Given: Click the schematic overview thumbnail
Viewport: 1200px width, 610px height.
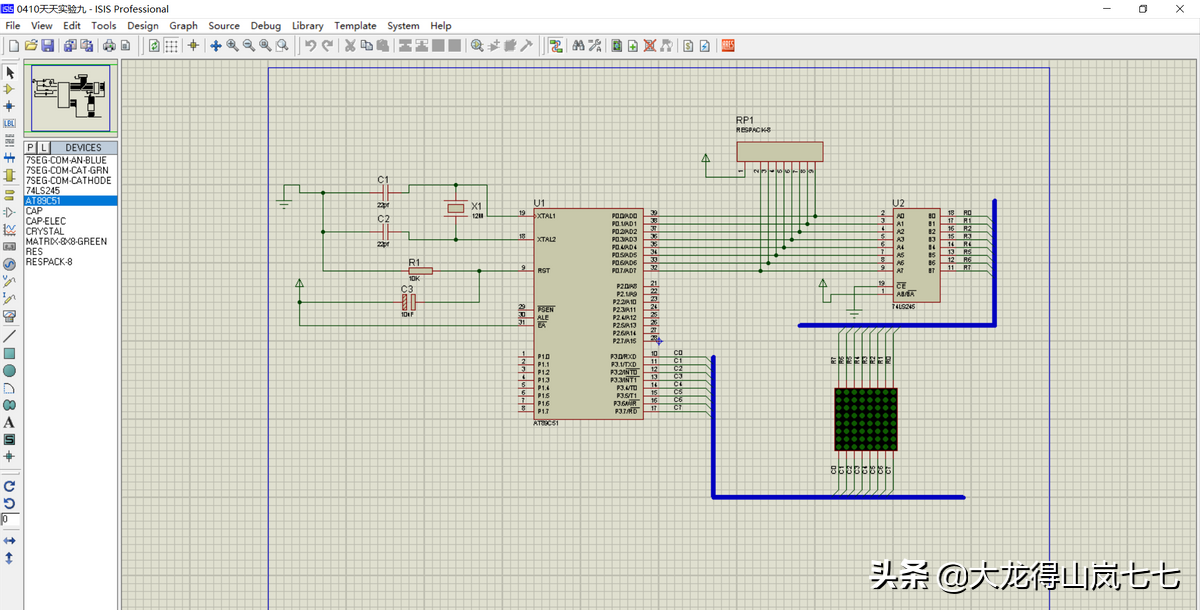Looking at the screenshot, I should (71, 98).
